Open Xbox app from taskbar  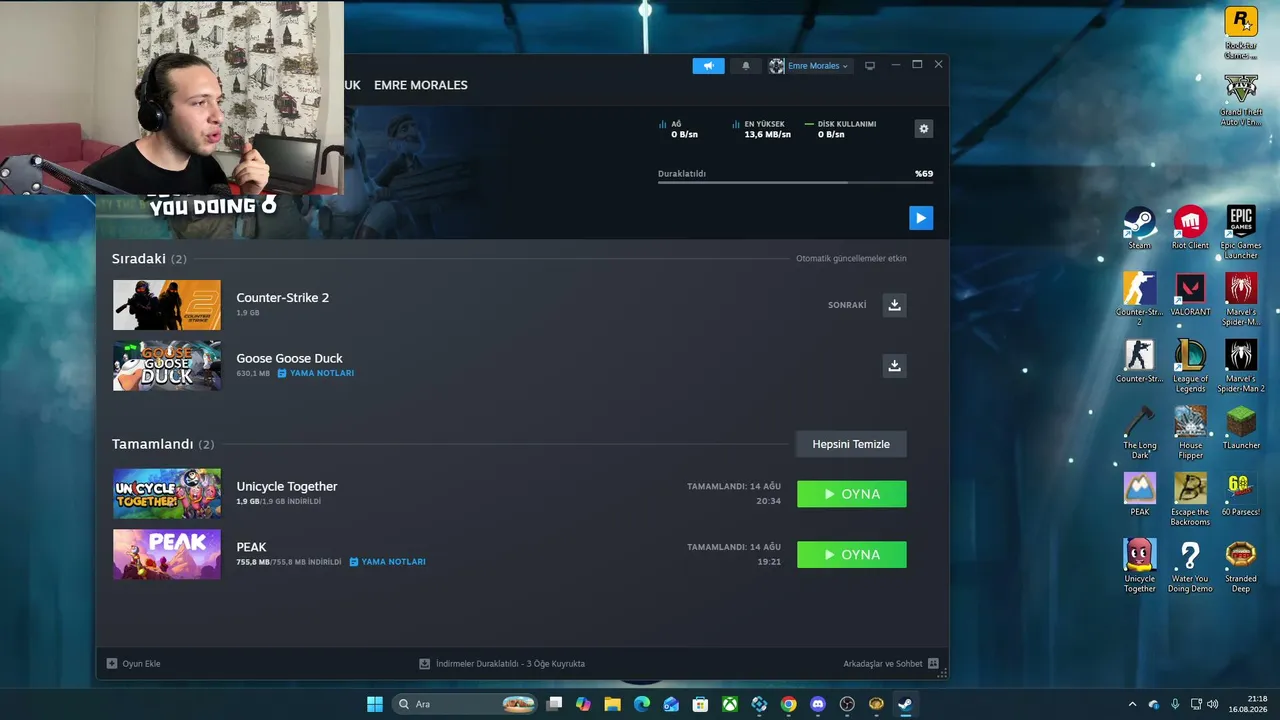point(730,704)
